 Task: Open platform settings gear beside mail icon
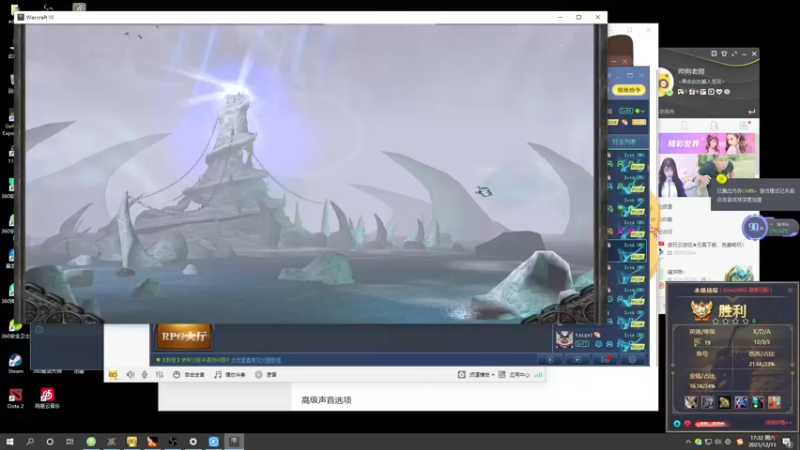tap(632, 359)
